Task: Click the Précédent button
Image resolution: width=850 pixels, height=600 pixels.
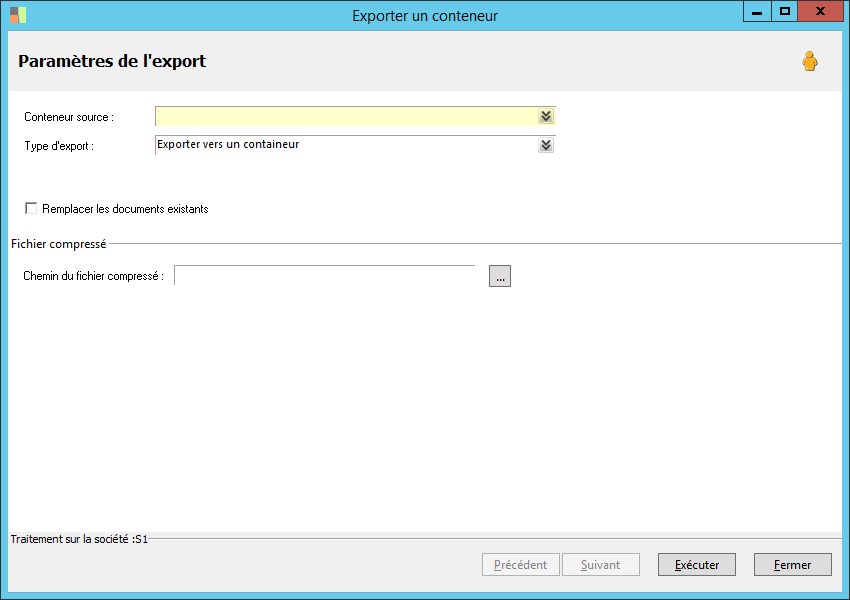Action: click(521, 565)
